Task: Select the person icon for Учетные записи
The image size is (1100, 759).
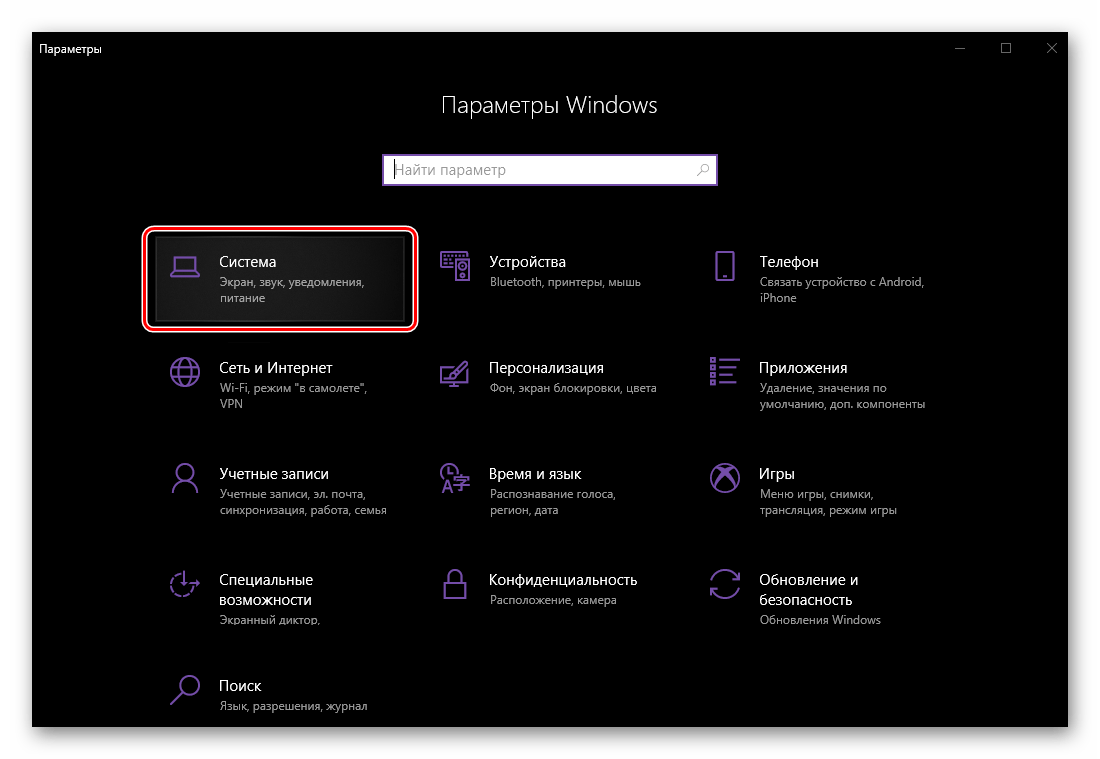Action: click(184, 478)
